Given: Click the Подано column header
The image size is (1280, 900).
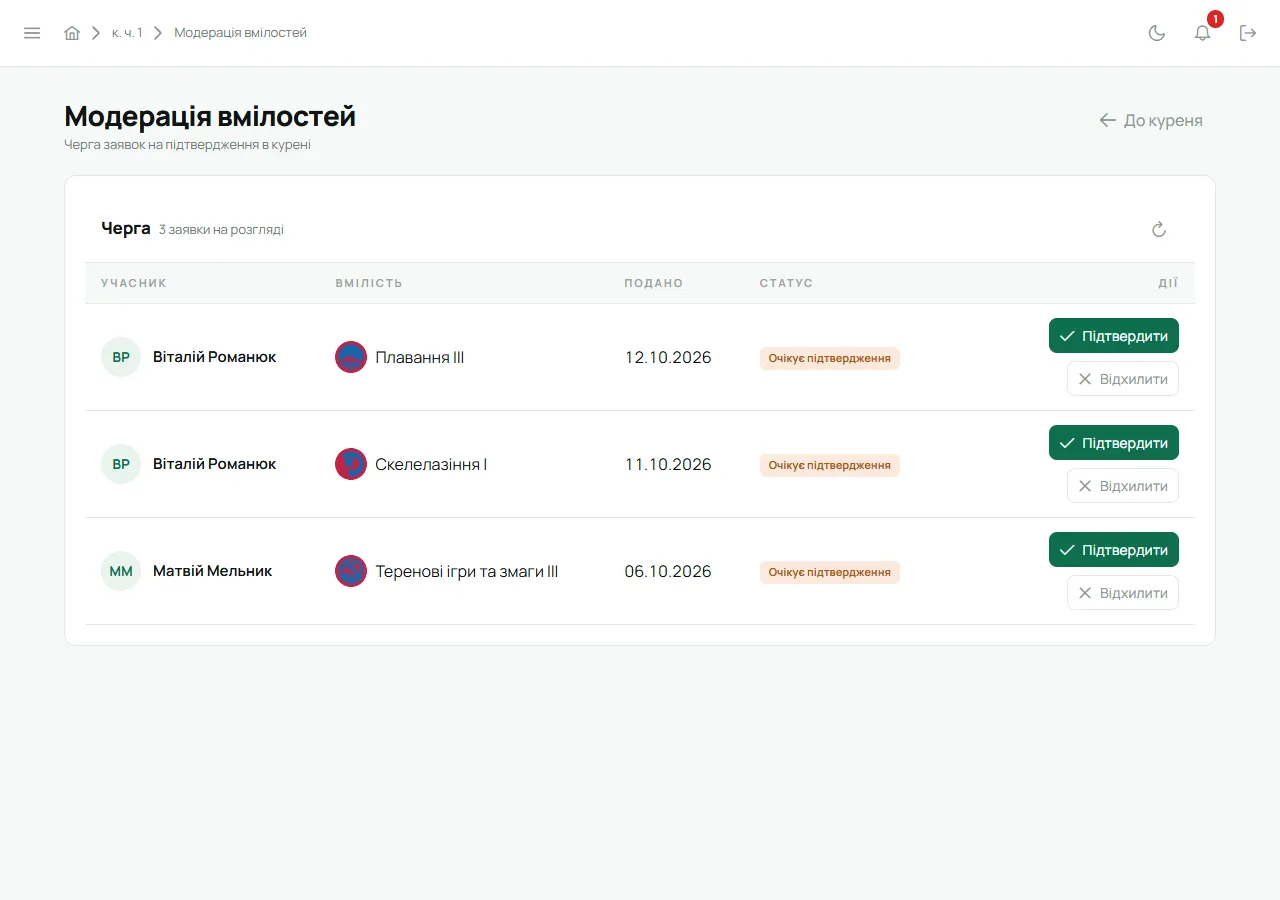Looking at the screenshot, I should pos(654,283).
